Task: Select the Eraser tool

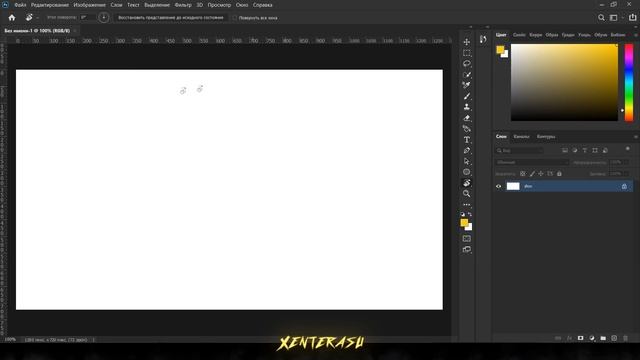Action: [x=467, y=118]
